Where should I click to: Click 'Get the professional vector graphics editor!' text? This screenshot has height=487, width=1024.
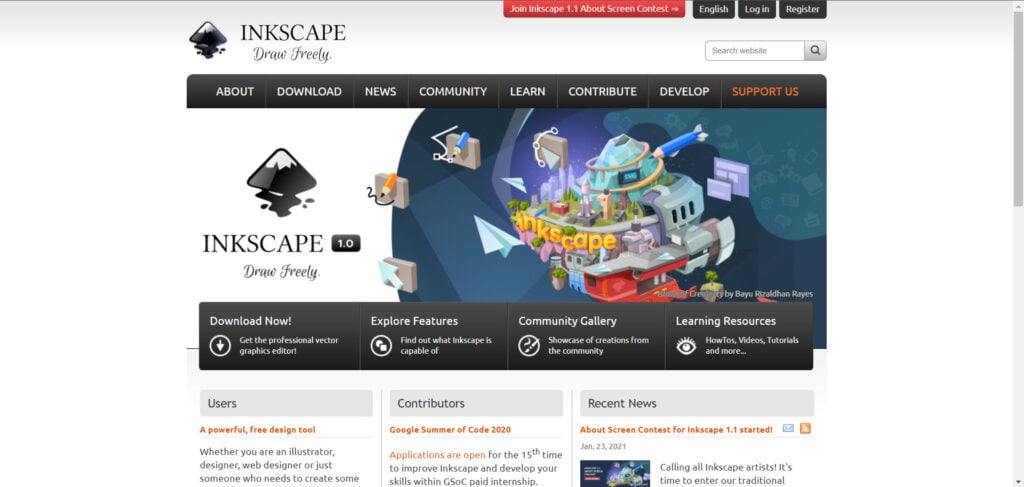[x=289, y=345]
